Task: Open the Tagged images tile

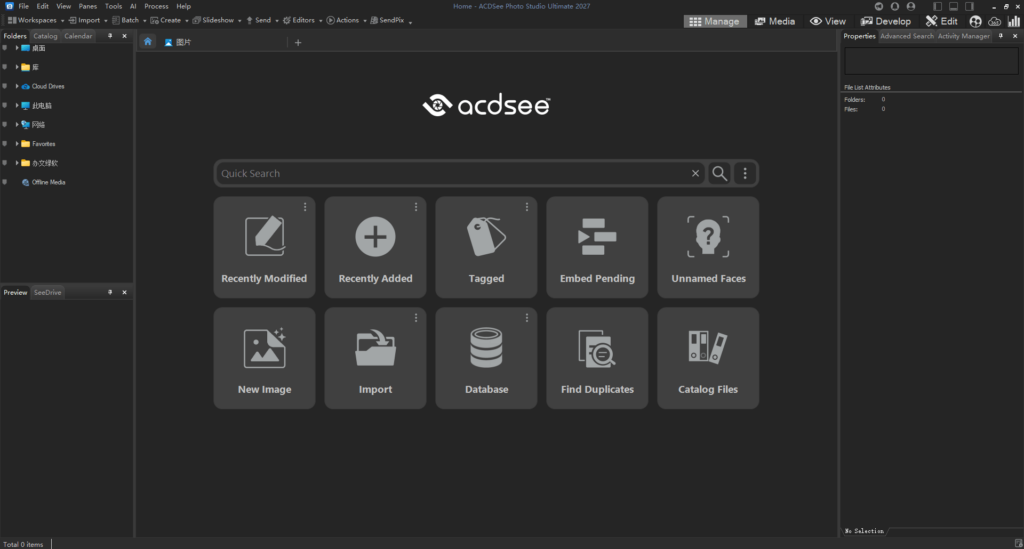Action: pyautogui.click(x=486, y=247)
